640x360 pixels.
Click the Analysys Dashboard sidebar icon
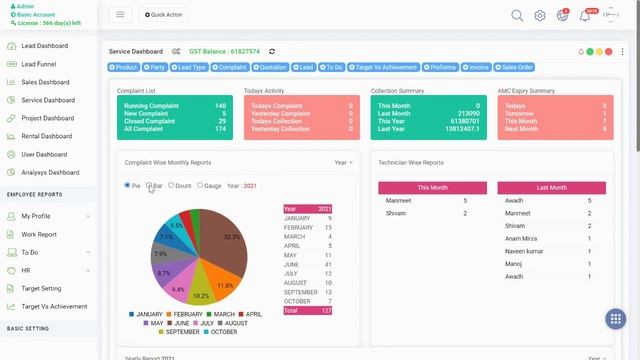tap(11, 172)
